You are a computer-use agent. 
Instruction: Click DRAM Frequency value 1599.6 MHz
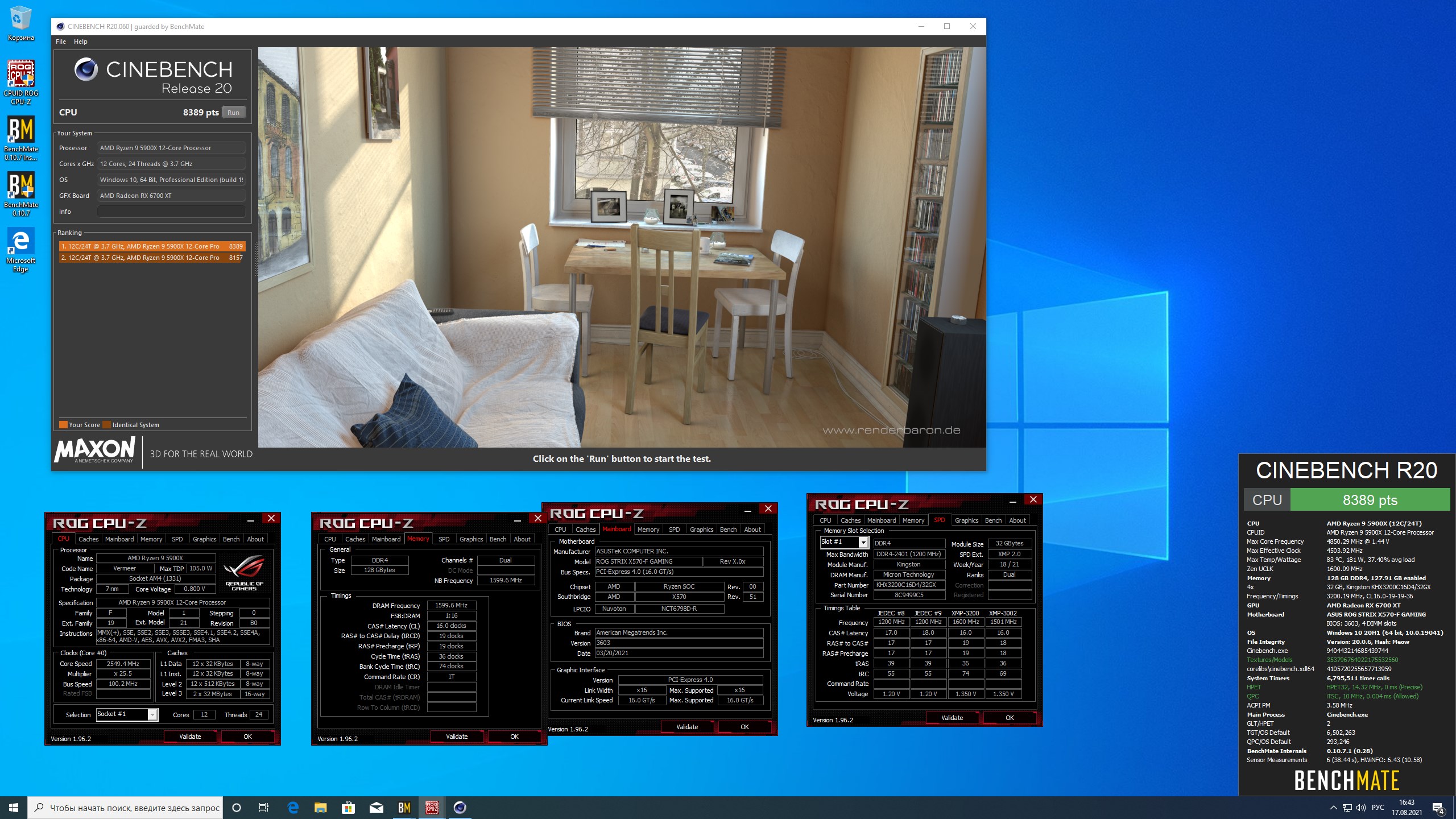click(x=452, y=606)
